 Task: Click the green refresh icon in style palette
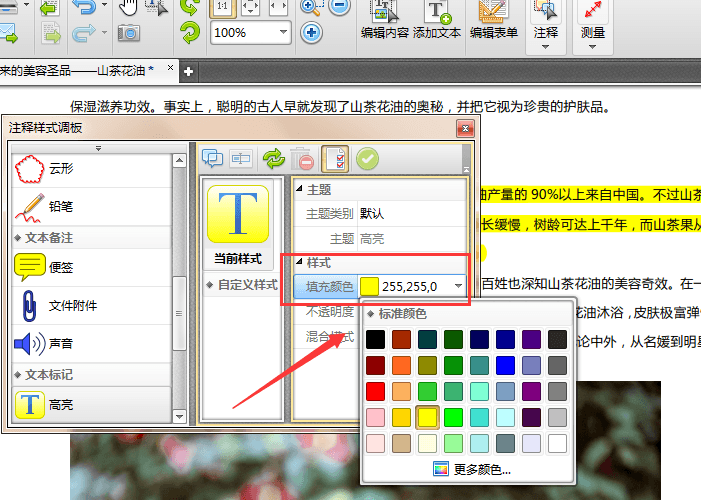(272, 158)
